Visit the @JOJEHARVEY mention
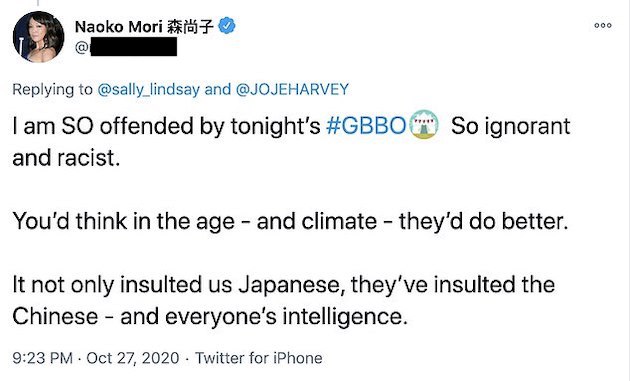Image resolution: width=630 pixels, height=381 pixels. click(x=292, y=89)
